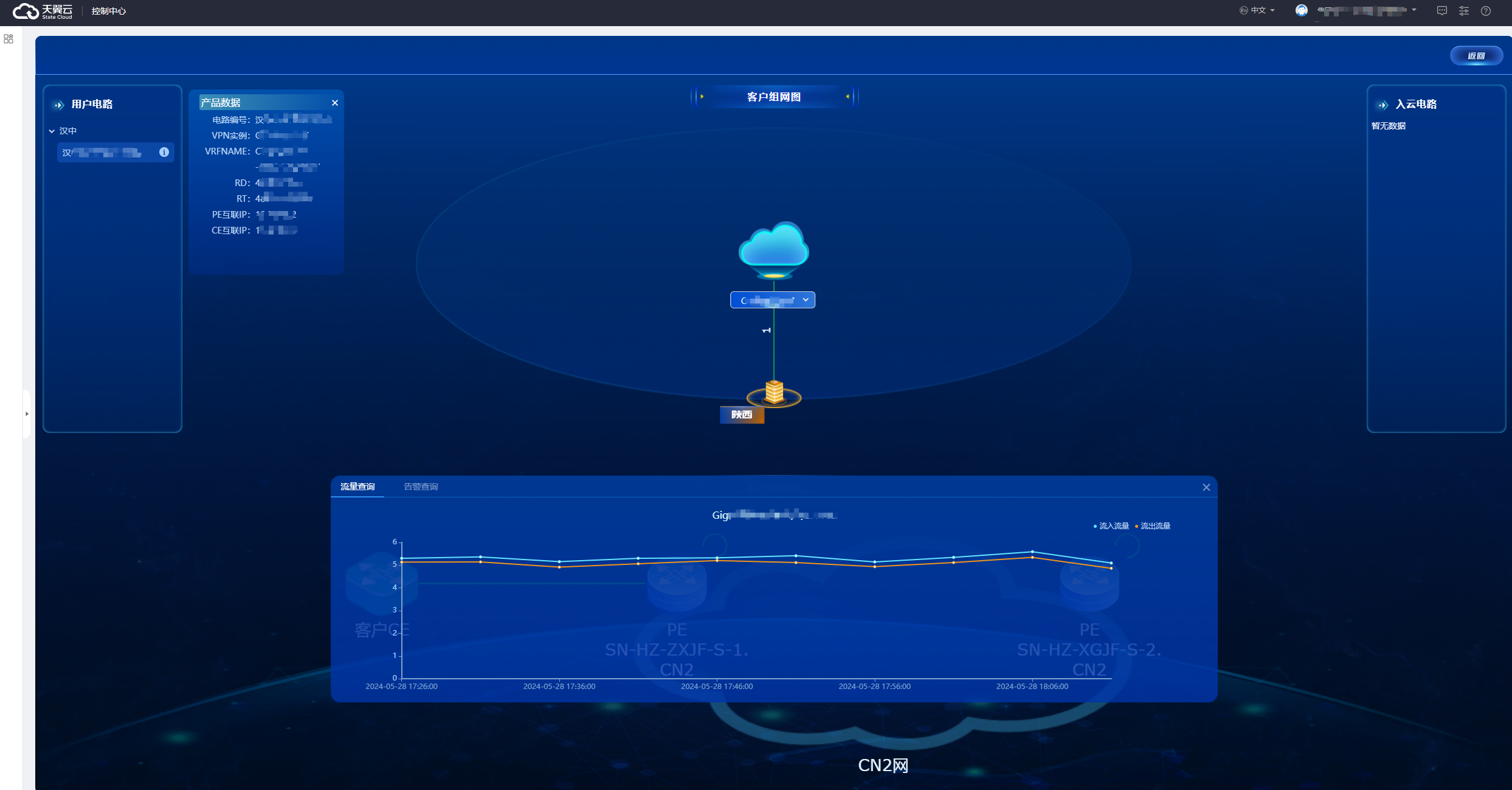Click the CN2网 label
The image size is (1512, 790).
883,765
